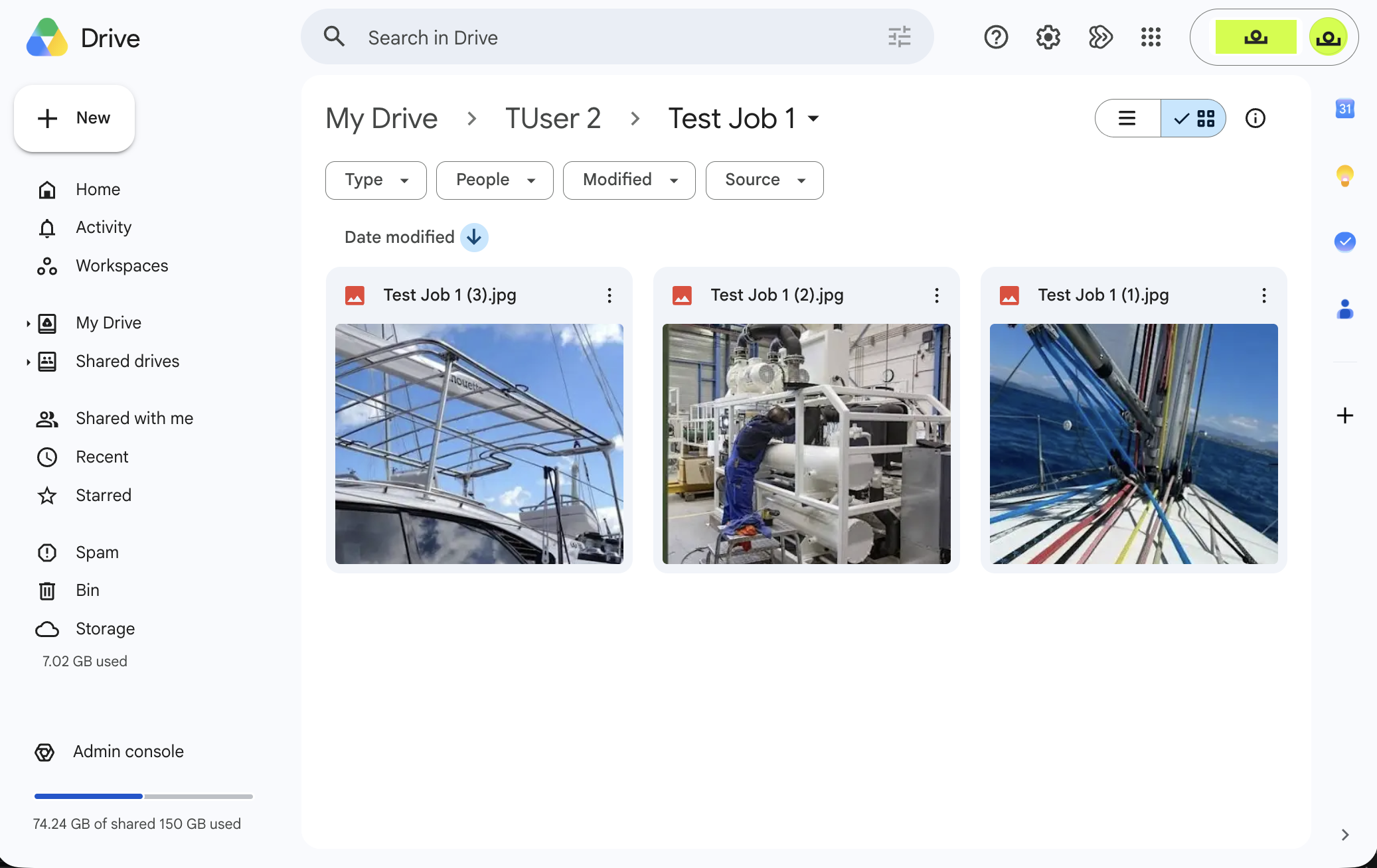Open Google Drive logo home

(83, 38)
